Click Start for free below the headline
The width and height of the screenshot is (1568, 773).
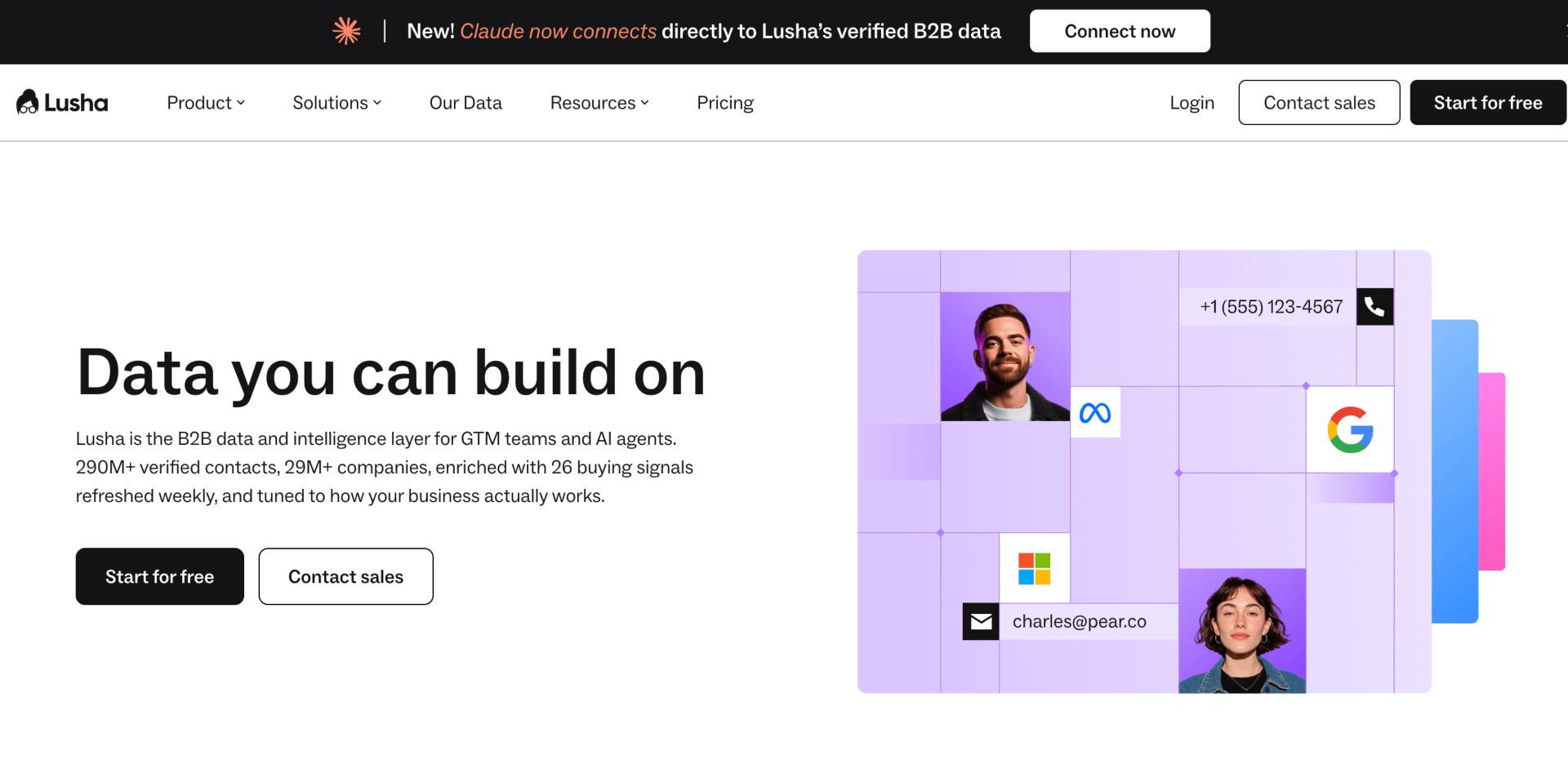tap(160, 576)
